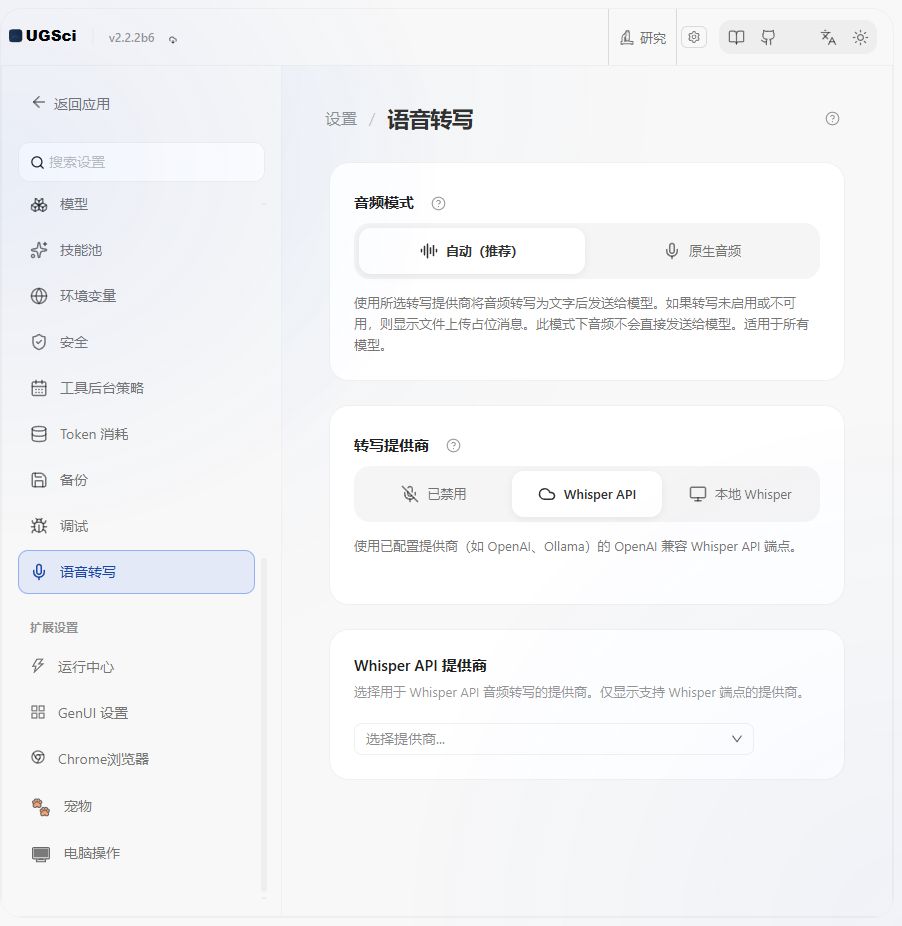Select 本地 Whisper provider
Screen dimensions: 902x926
point(740,494)
